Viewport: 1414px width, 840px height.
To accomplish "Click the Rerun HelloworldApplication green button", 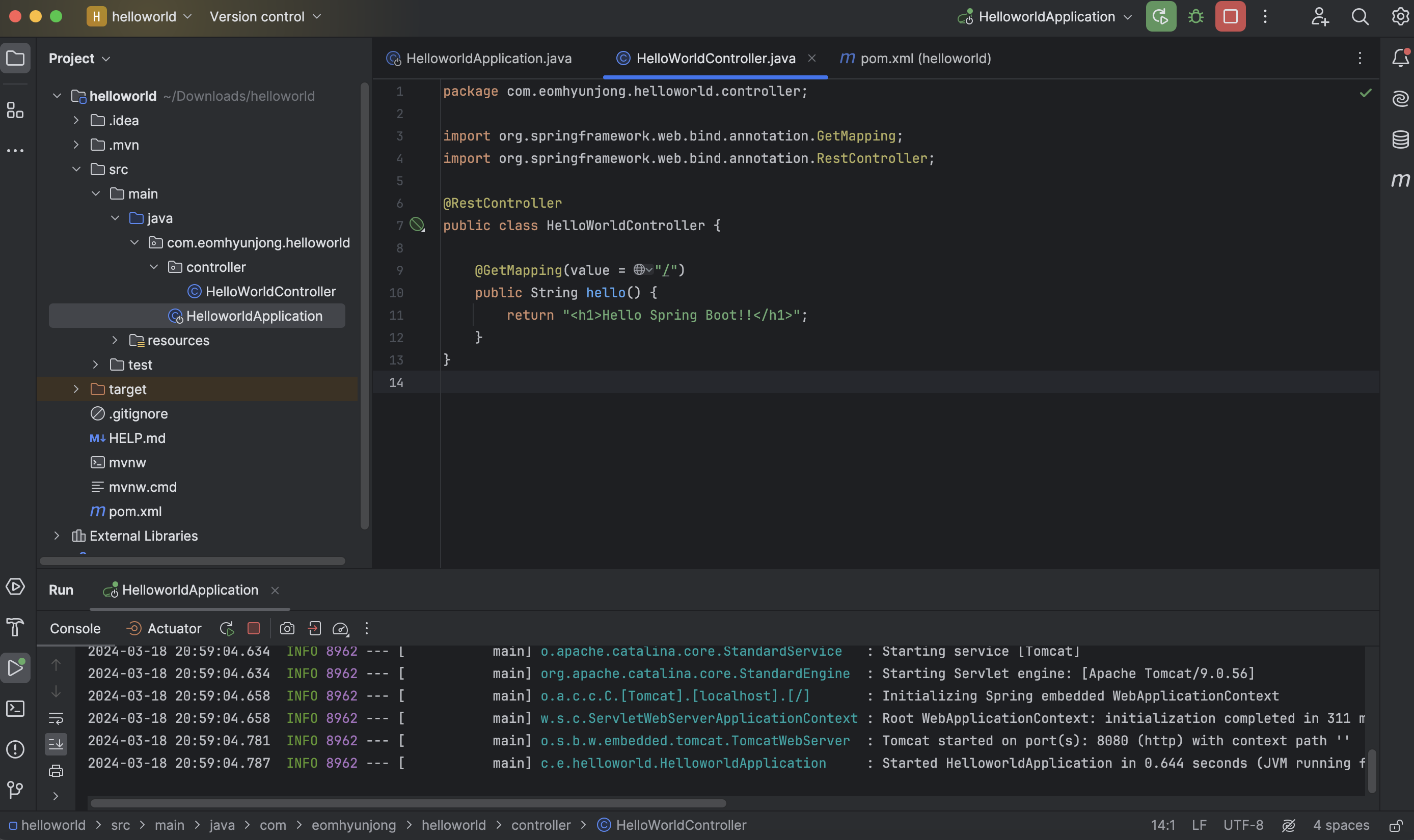I will (x=1160, y=16).
